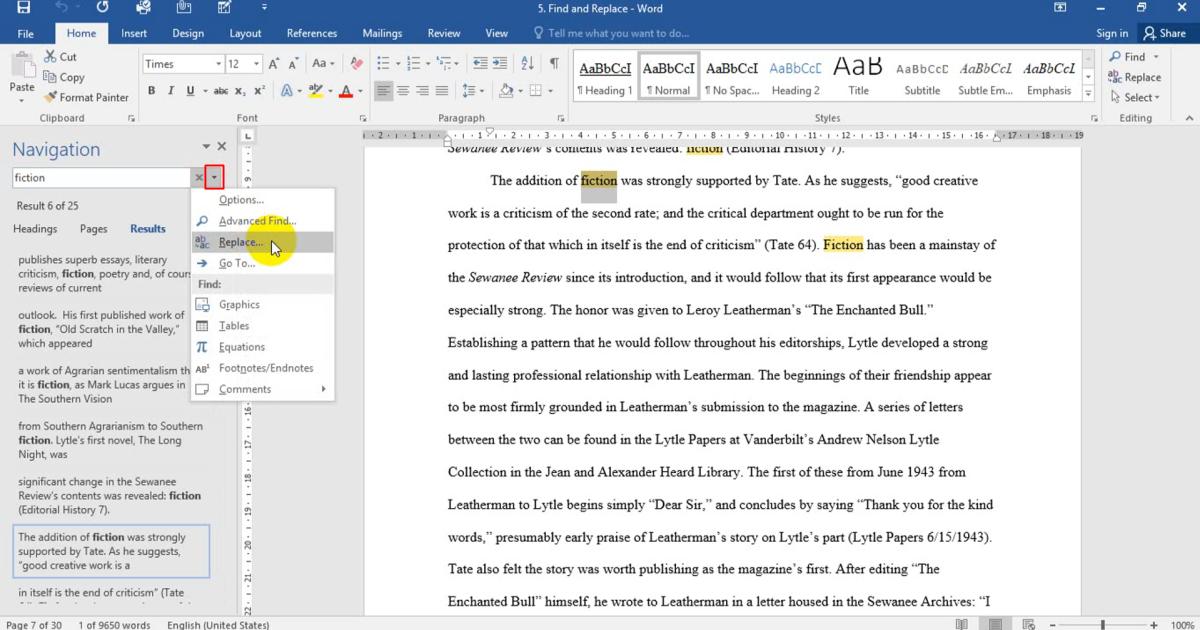Open the font size dropdown
Image resolution: width=1200 pixels, height=630 pixels.
(x=257, y=64)
